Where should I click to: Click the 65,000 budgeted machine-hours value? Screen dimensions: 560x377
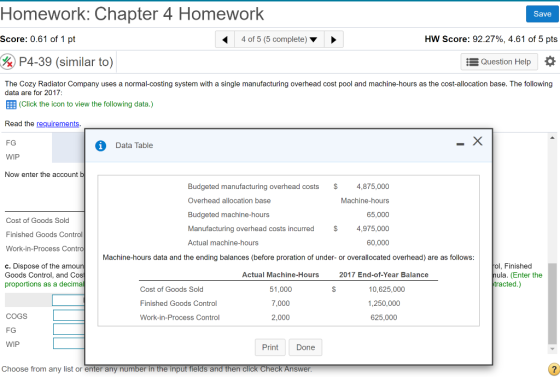(x=378, y=215)
